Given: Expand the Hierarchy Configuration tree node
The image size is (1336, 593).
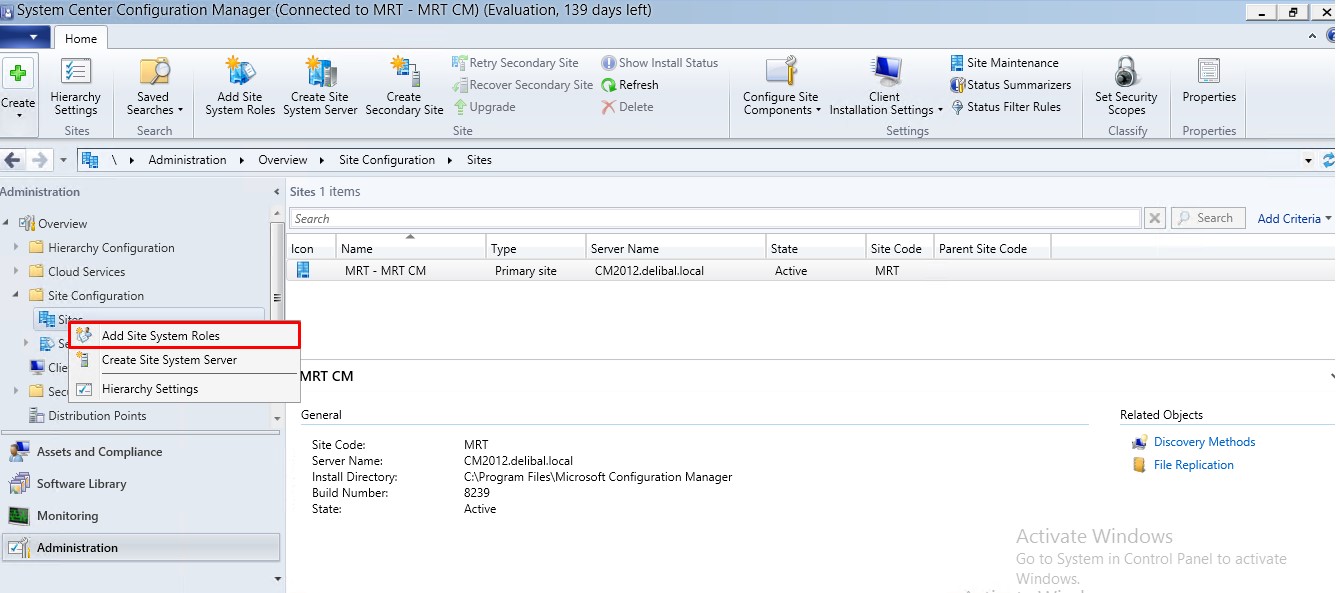Looking at the screenshot, I should coord(16,248).
